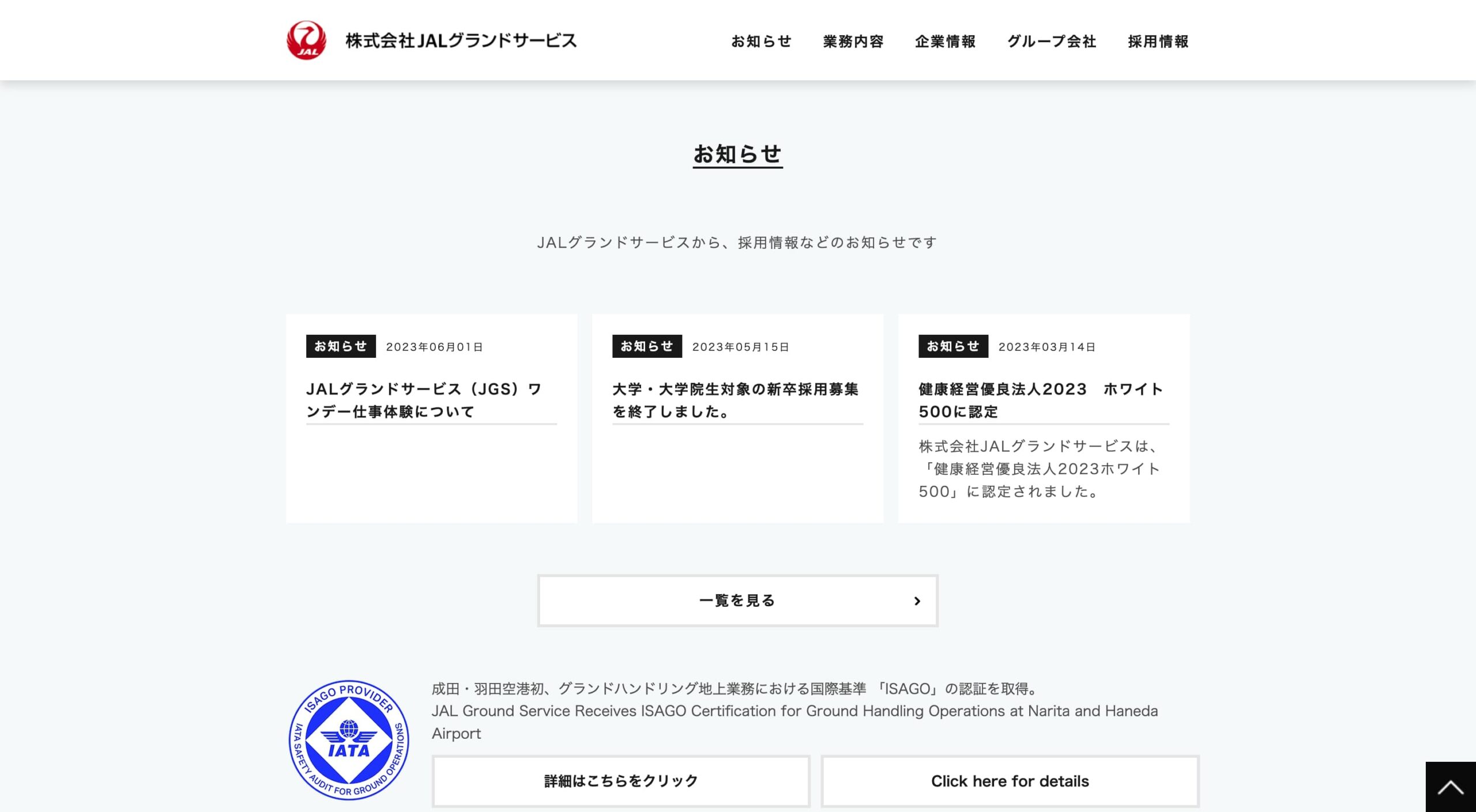Click the date text 2023年05月15日
This screenshot has width=1476, height=812.
point(740,347)
